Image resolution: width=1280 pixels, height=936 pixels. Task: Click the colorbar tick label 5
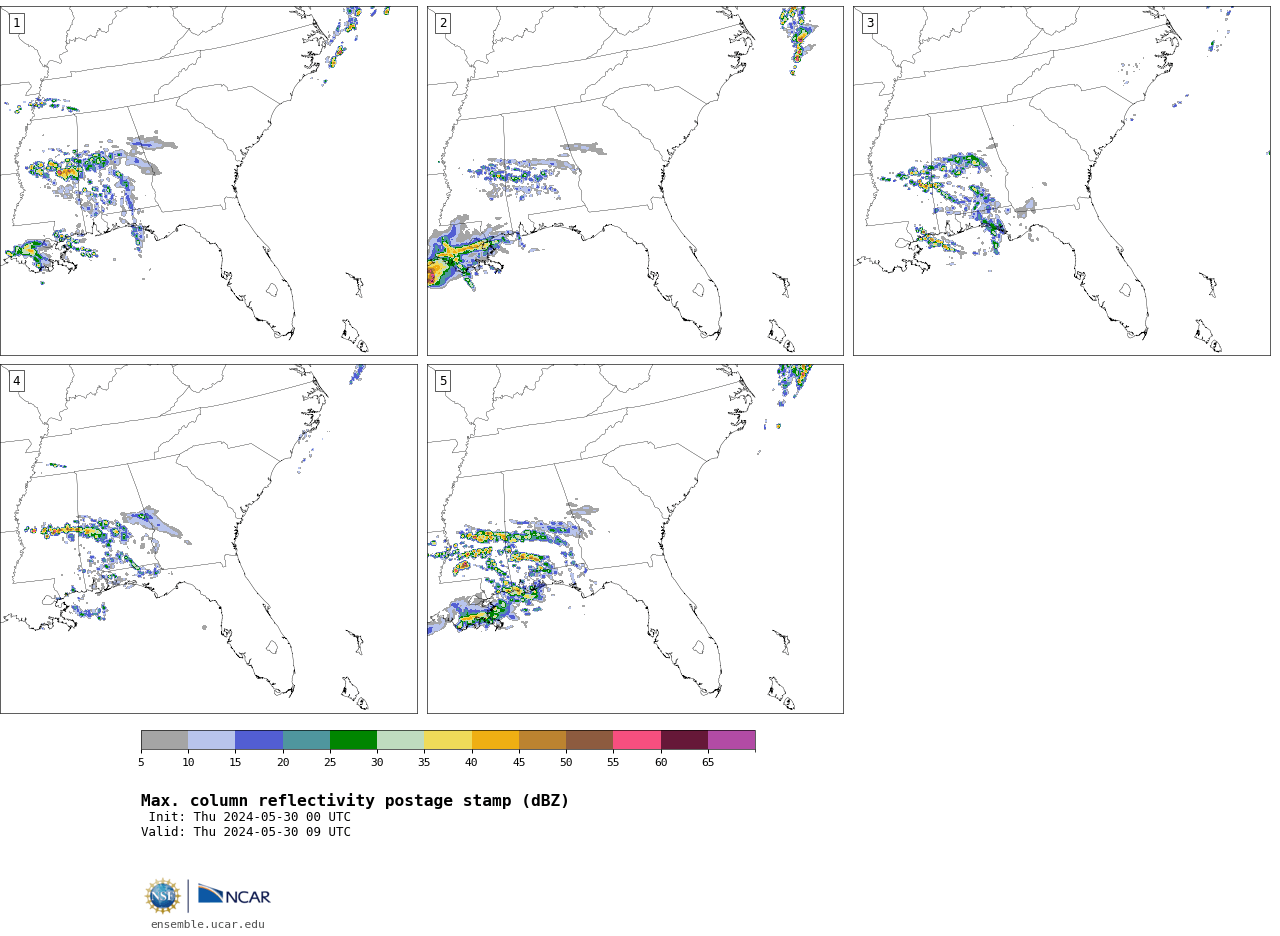click(x=141, y=763)
